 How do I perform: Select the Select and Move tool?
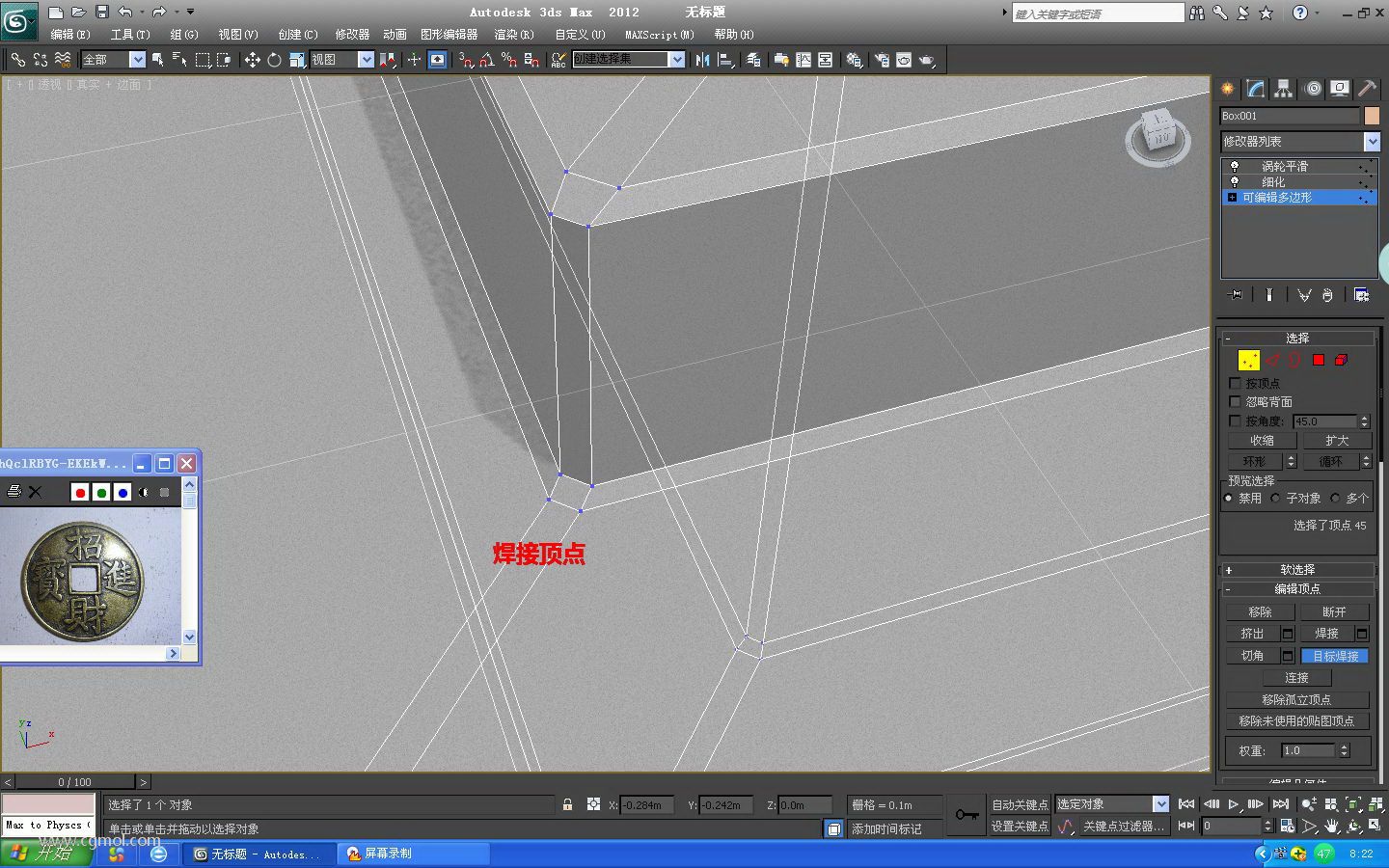252,60
